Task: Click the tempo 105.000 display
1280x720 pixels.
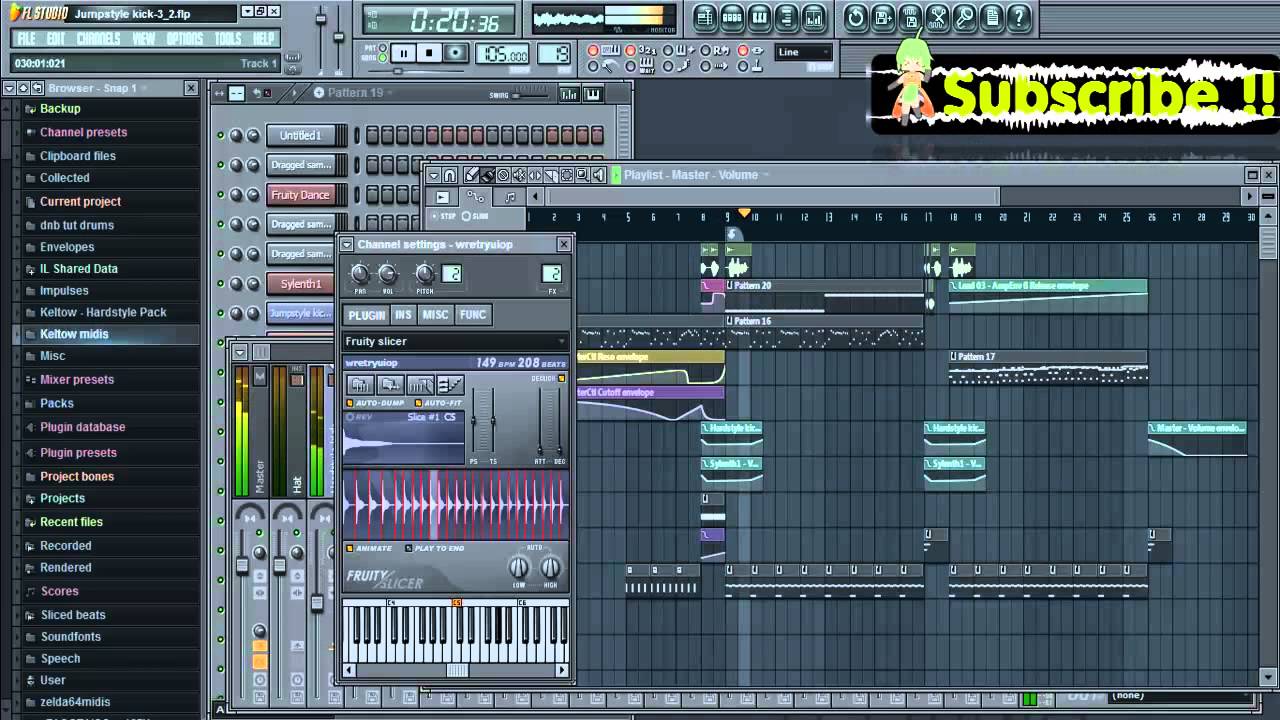Action: (503, 55)
